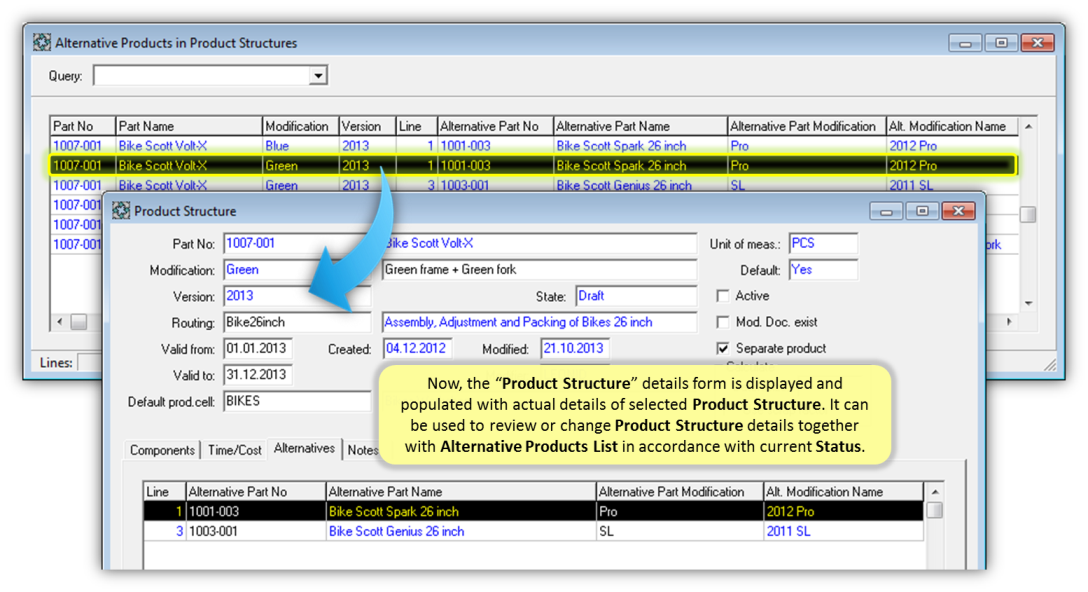Click the 1003-001 cell in the Alternatives grid

(x=255, y=531)
